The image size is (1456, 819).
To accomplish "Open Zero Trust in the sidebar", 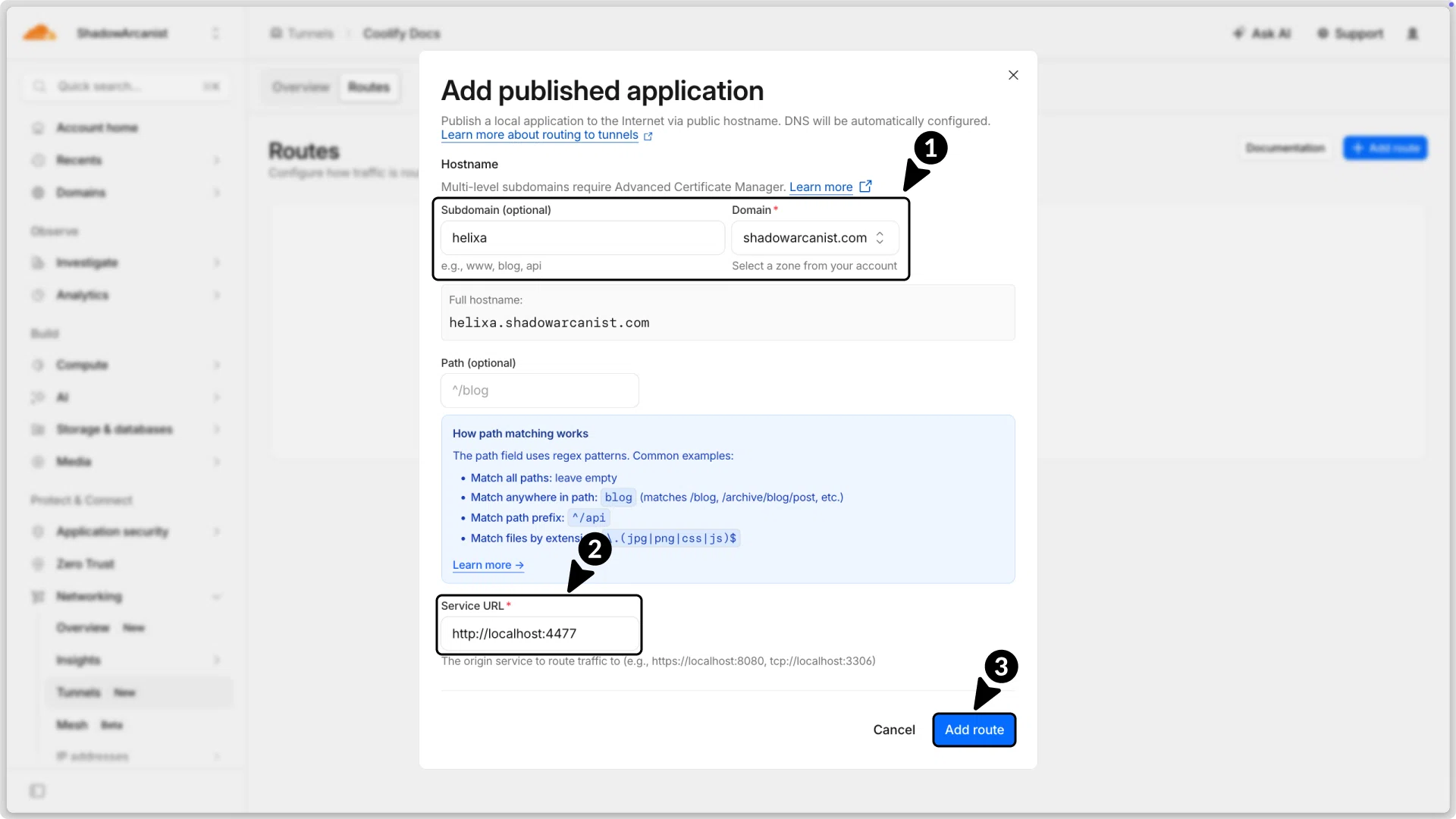I will (85, 564).
